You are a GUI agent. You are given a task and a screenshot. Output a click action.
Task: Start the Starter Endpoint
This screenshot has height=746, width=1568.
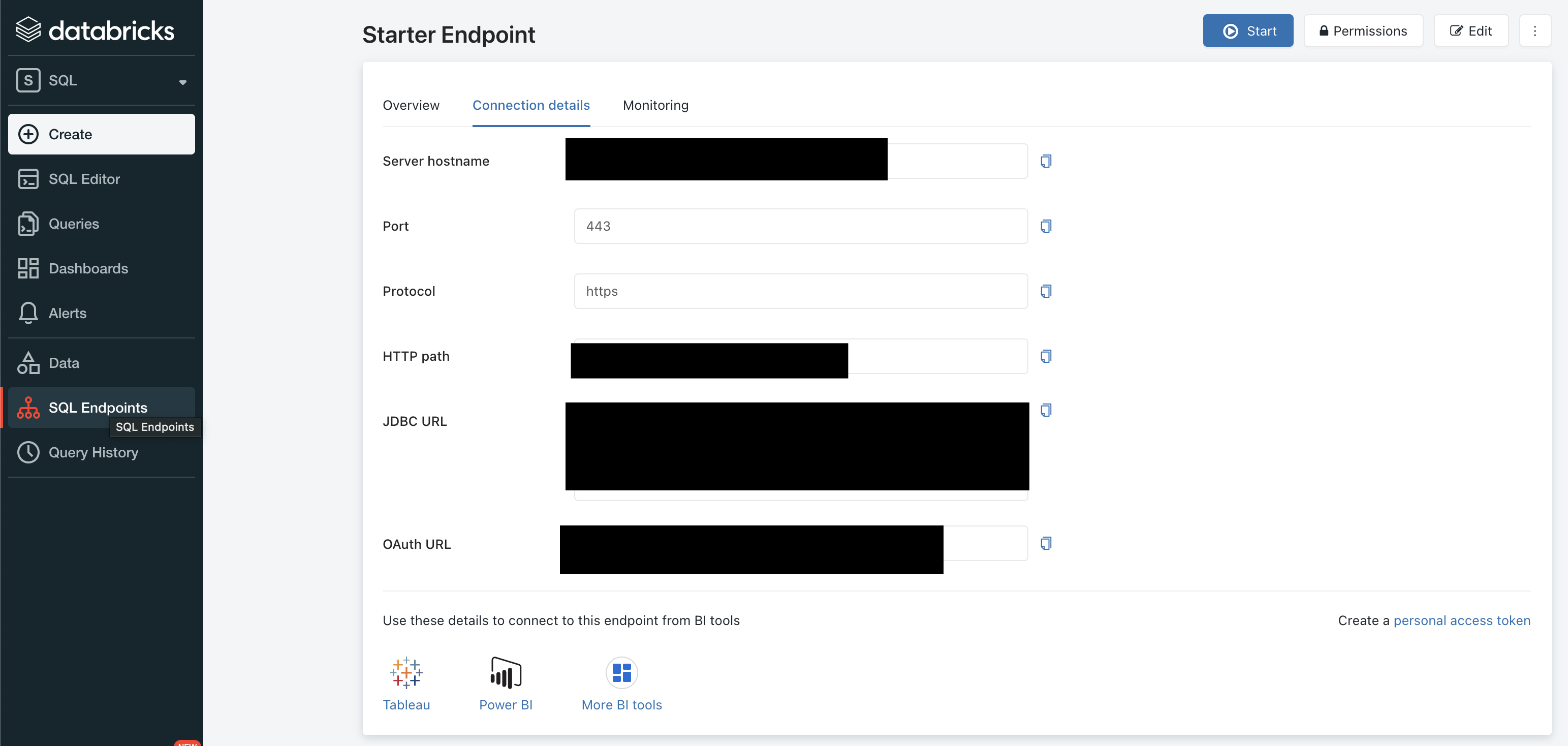pyautogui.click(x=1248, y=31)
